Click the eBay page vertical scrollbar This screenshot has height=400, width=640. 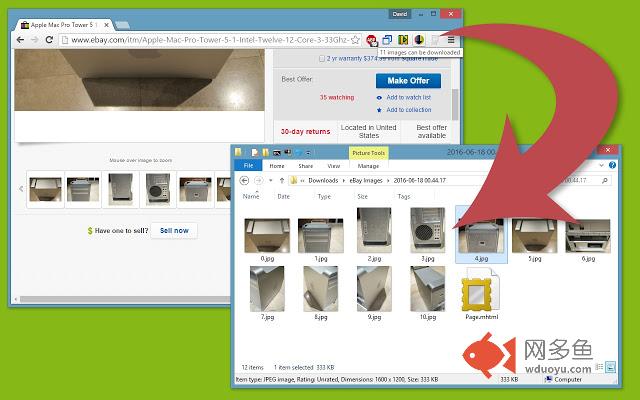pos(455,104)
